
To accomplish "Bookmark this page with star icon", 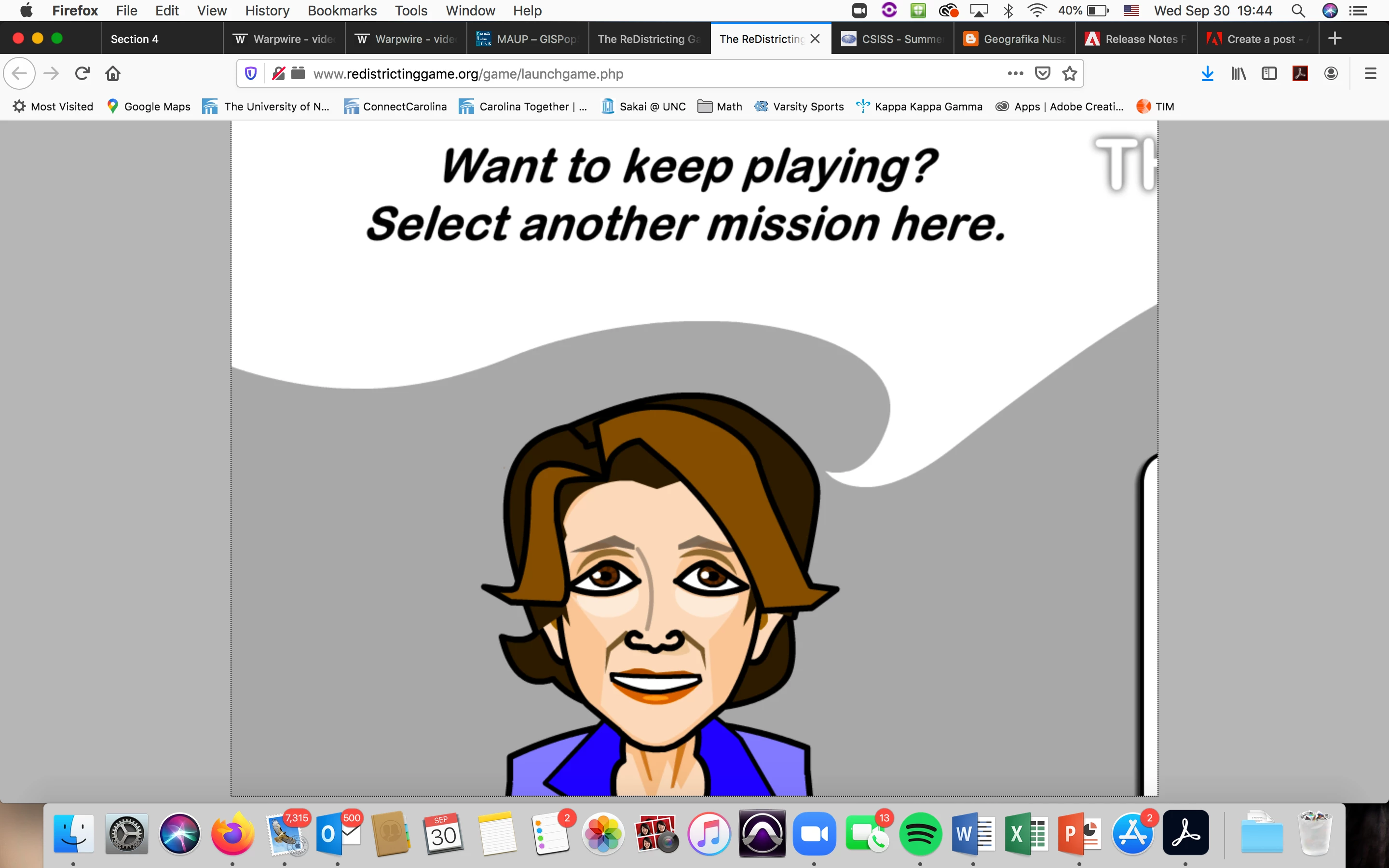I will [1069, 73].
